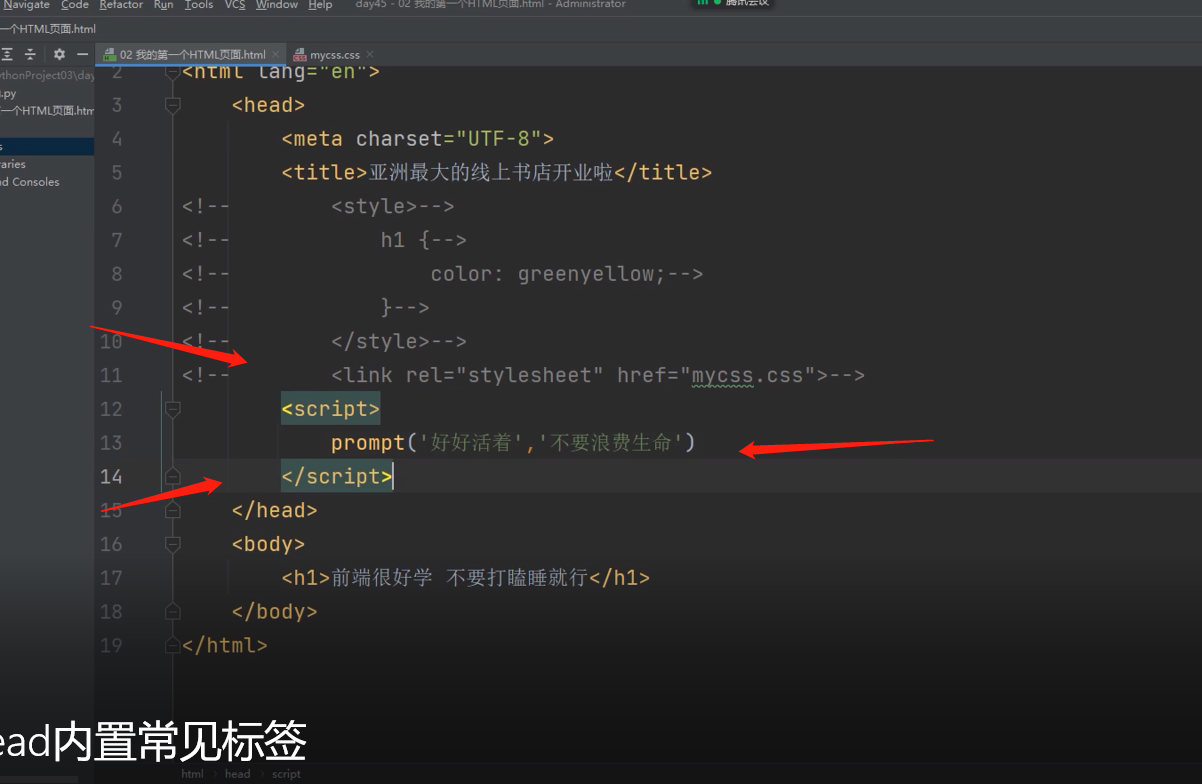Open the Code menu
Image resolution: width=1202 pixels, height=784 pixels.
75,5
